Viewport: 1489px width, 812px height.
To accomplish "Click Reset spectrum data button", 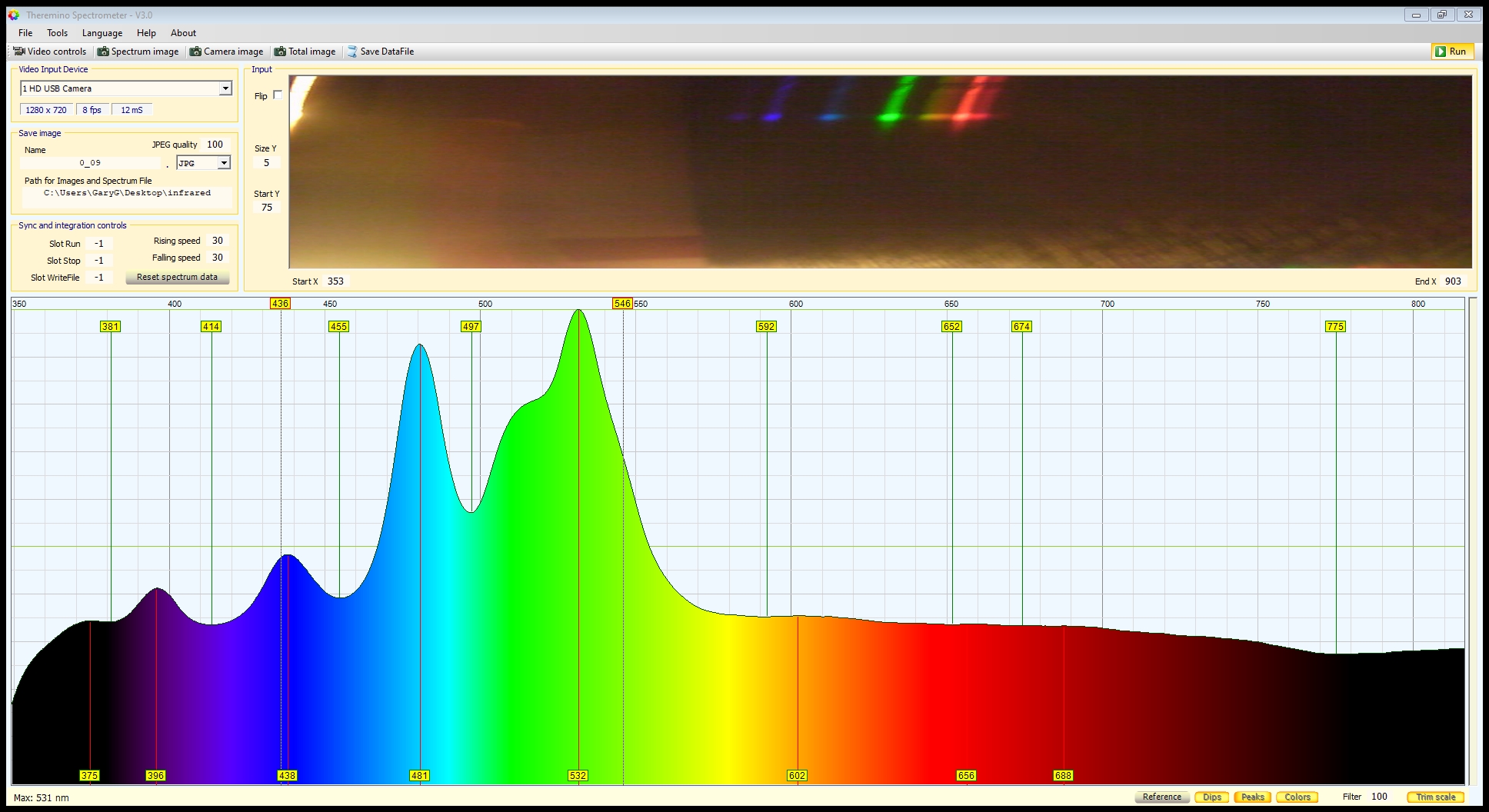I will tap(177, 277).
